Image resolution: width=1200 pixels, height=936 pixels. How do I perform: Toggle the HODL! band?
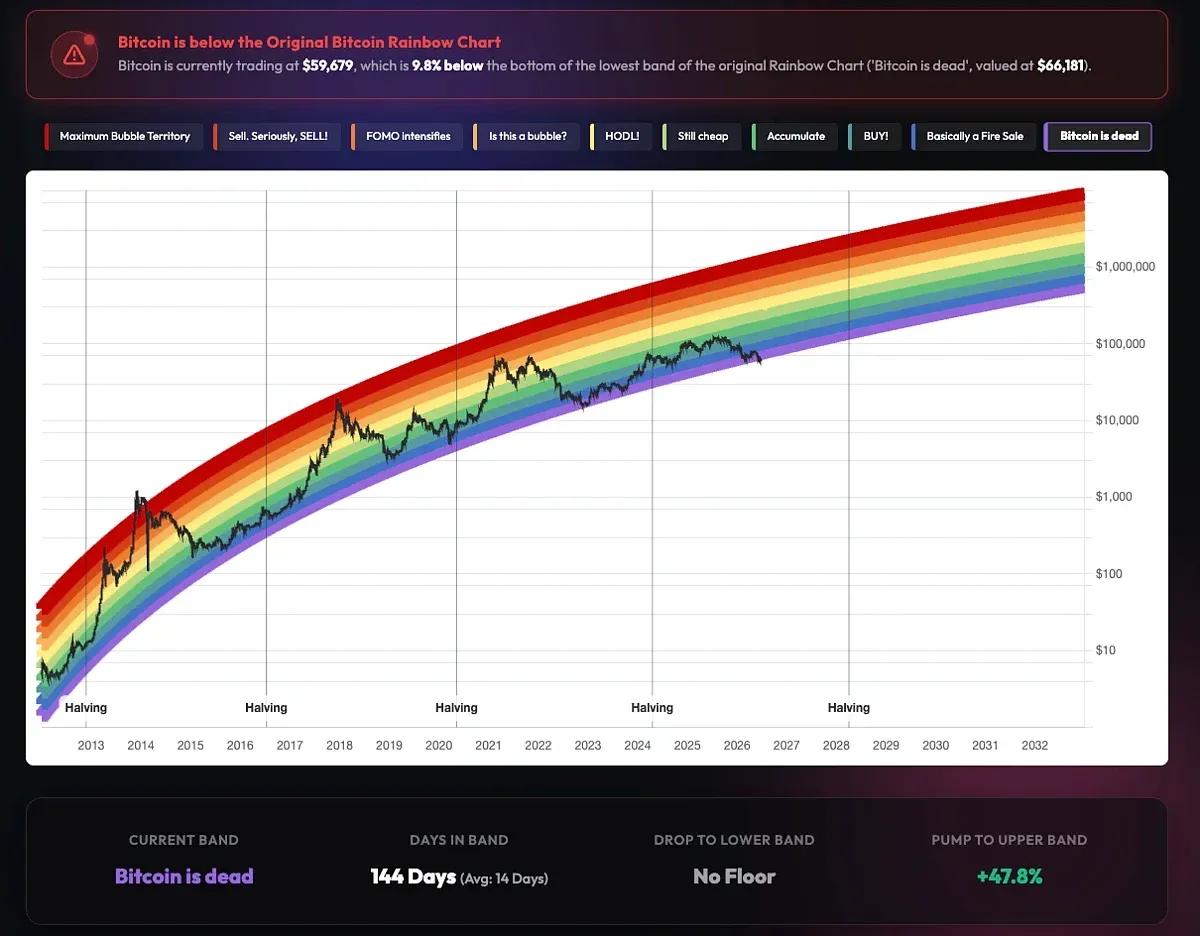621,136
